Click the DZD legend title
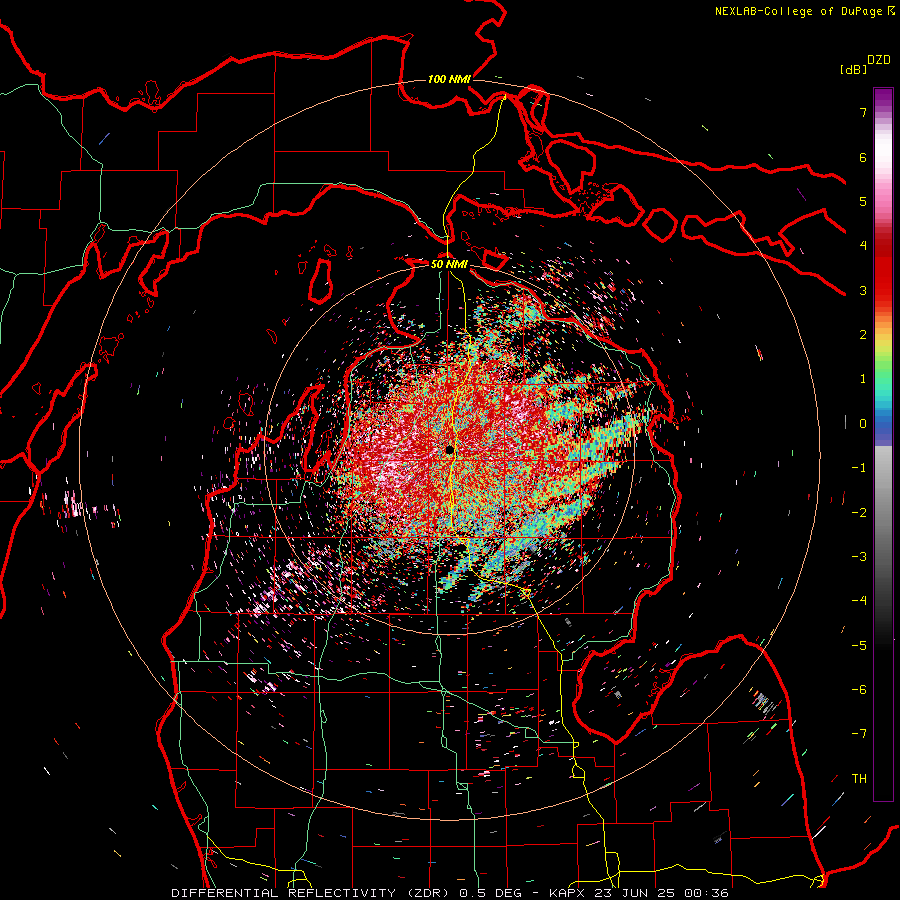The height and width of the screenshot is (900, 900). 879,60
